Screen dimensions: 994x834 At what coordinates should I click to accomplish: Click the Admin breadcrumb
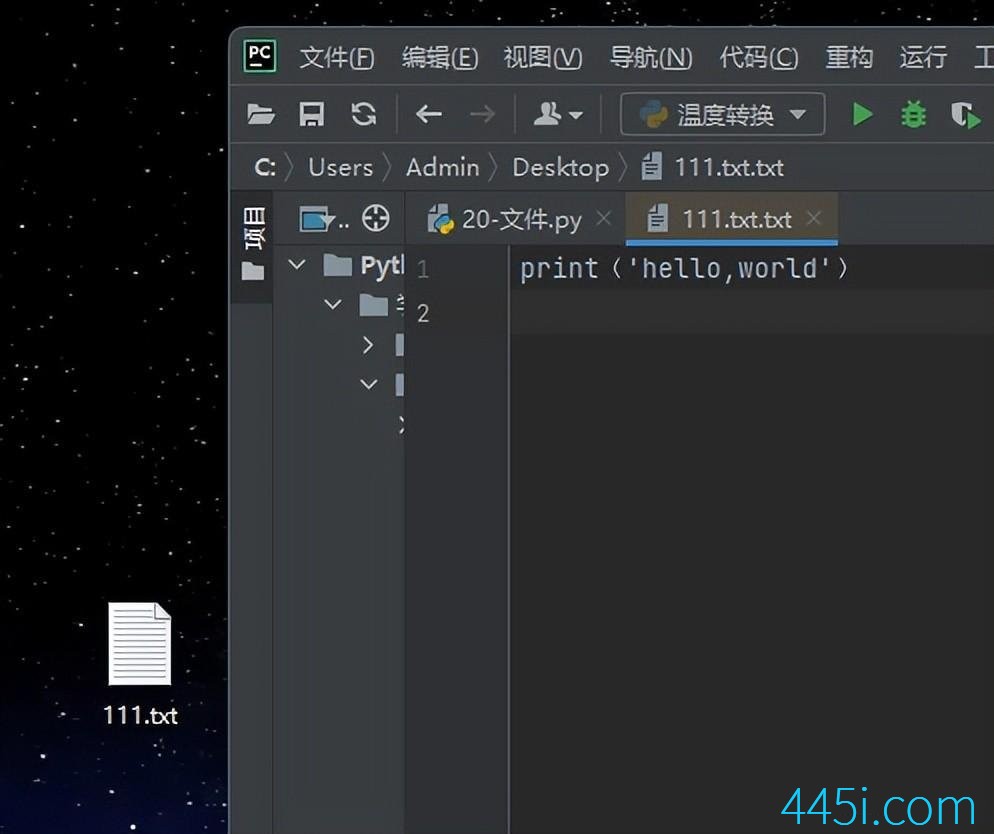[x=442, y=168]
